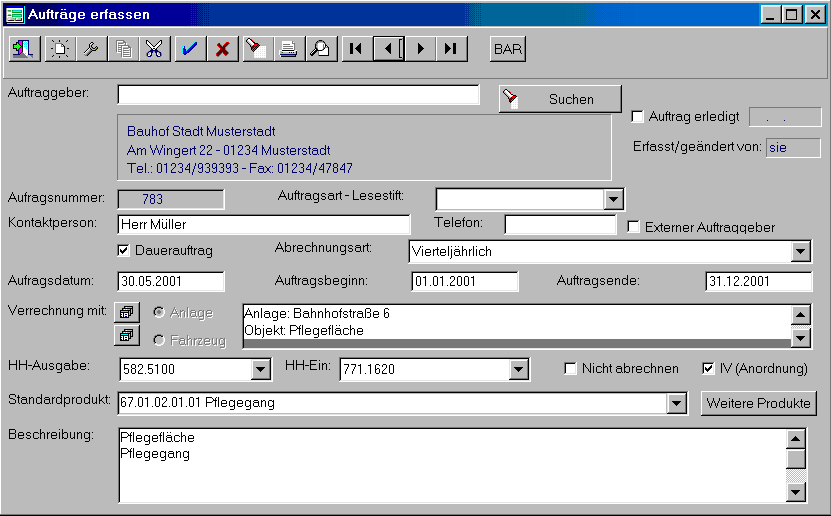Image resolution: width=831 pixels, height=516 pixels.
Task: Click the printer icon in toolbar
Action: (x=288, y=49)
